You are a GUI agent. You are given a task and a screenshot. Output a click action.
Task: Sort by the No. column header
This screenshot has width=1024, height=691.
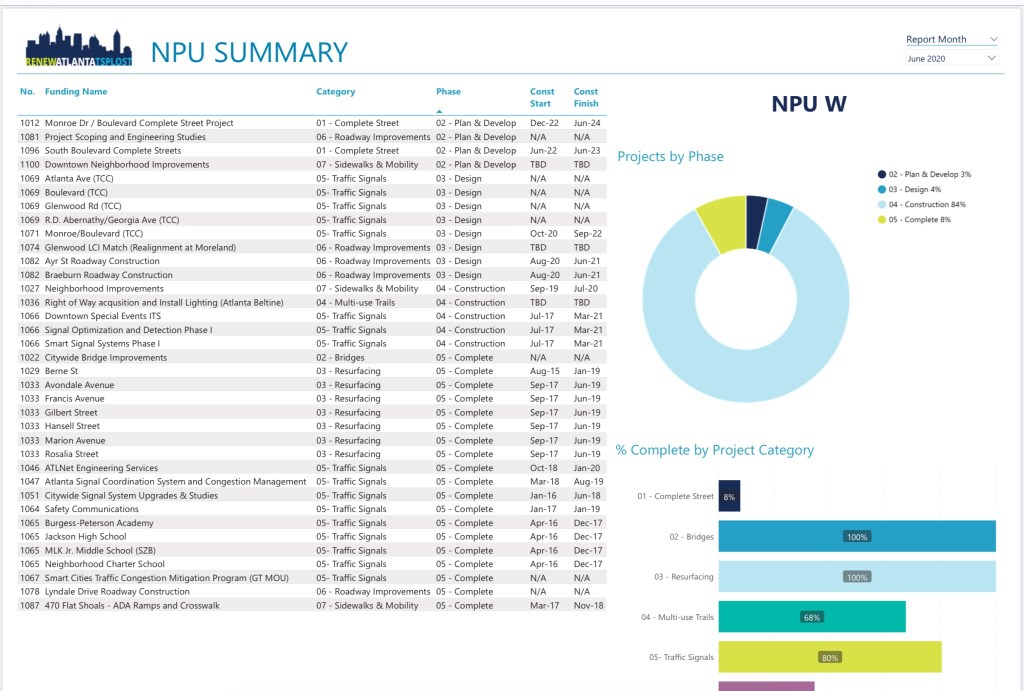point(27,92)
